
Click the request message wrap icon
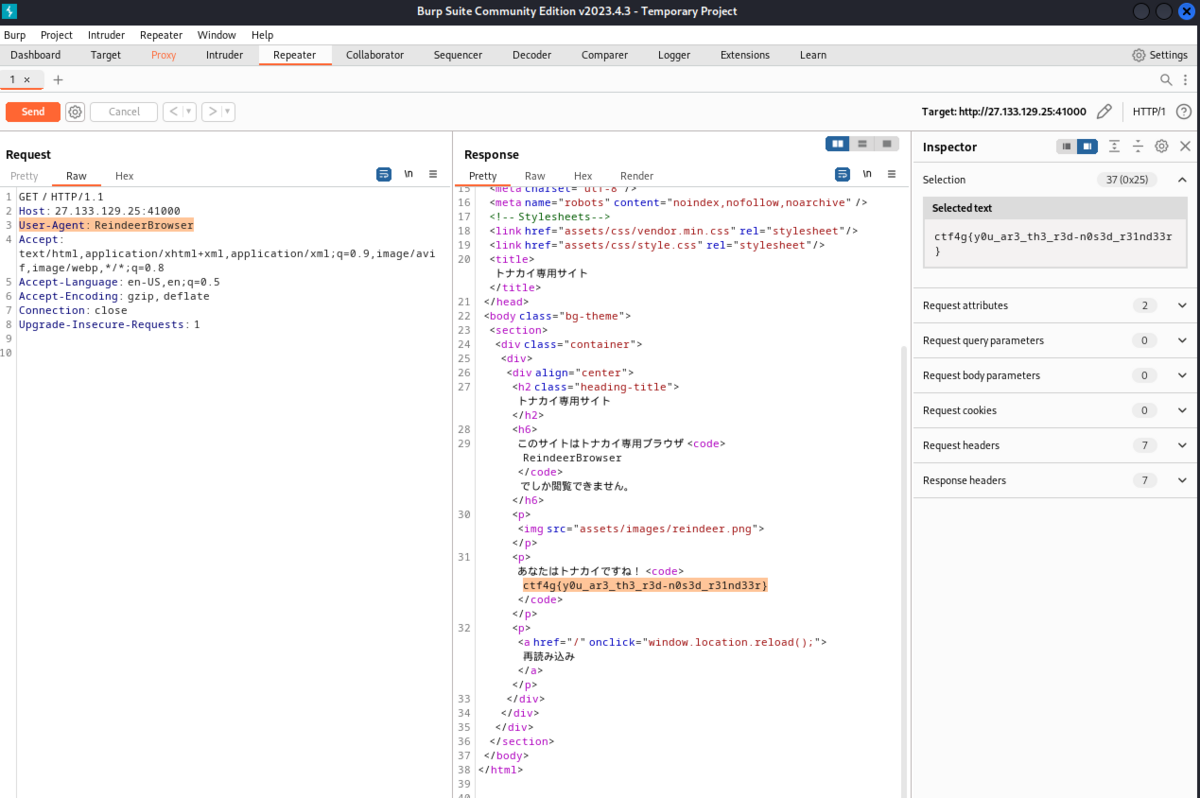(x=384, y=174)
